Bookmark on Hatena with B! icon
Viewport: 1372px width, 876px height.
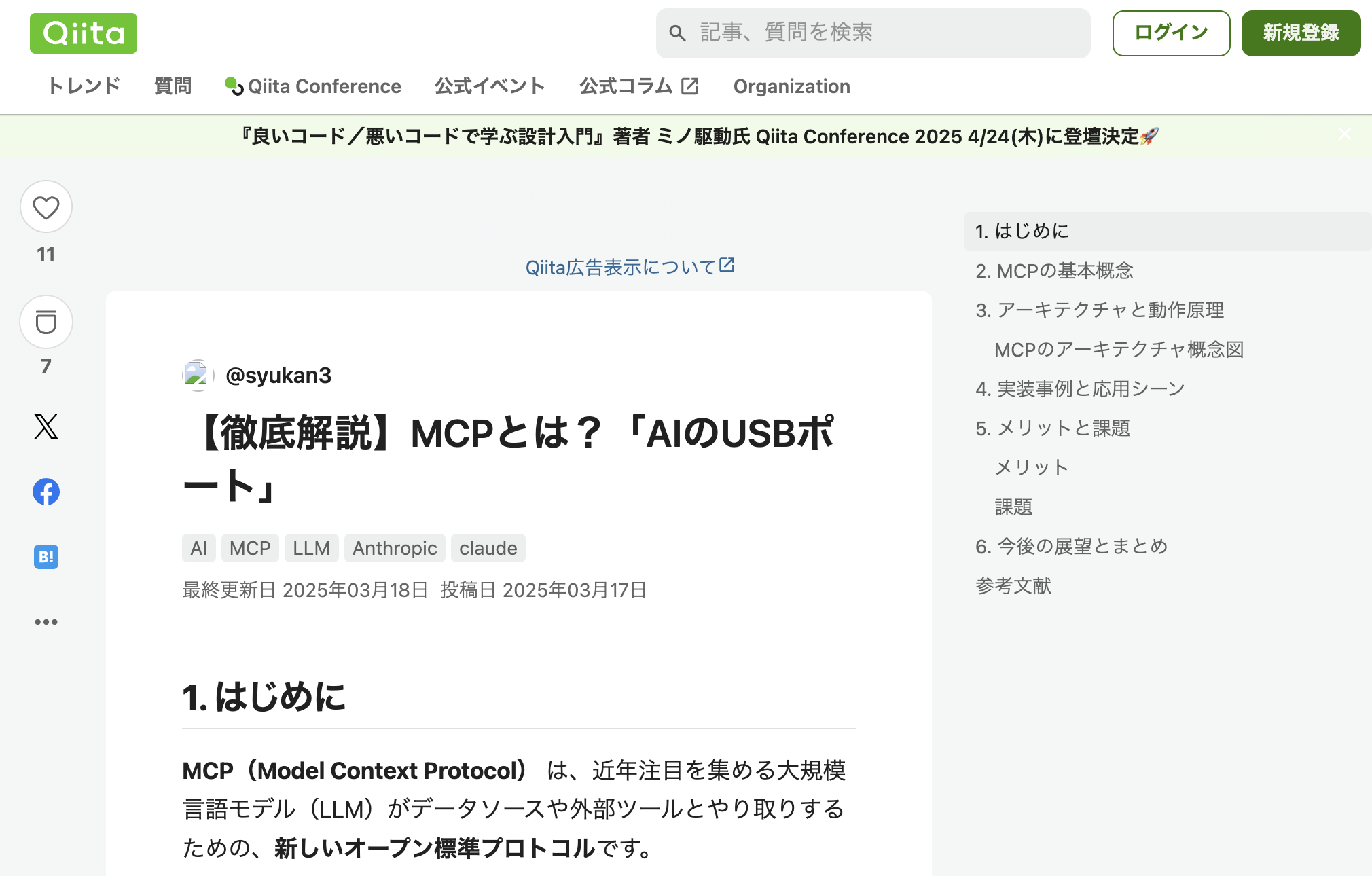46,557
